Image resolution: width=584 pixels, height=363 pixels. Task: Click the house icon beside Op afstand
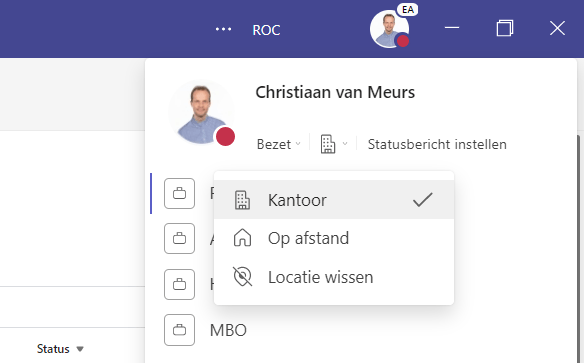242,238
